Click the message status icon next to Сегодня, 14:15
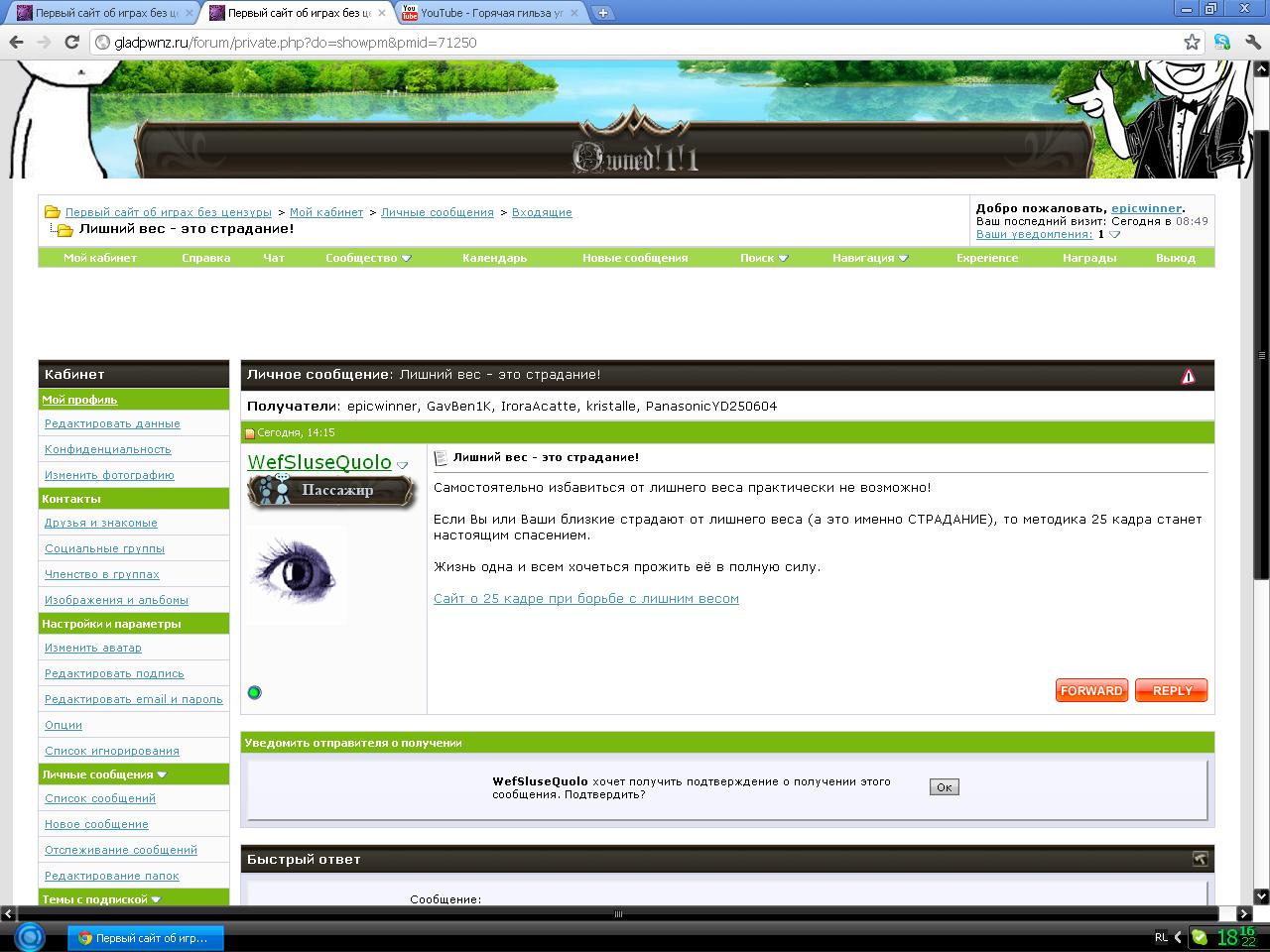This screenshot has width=1270, height=952. click(250, 433)
